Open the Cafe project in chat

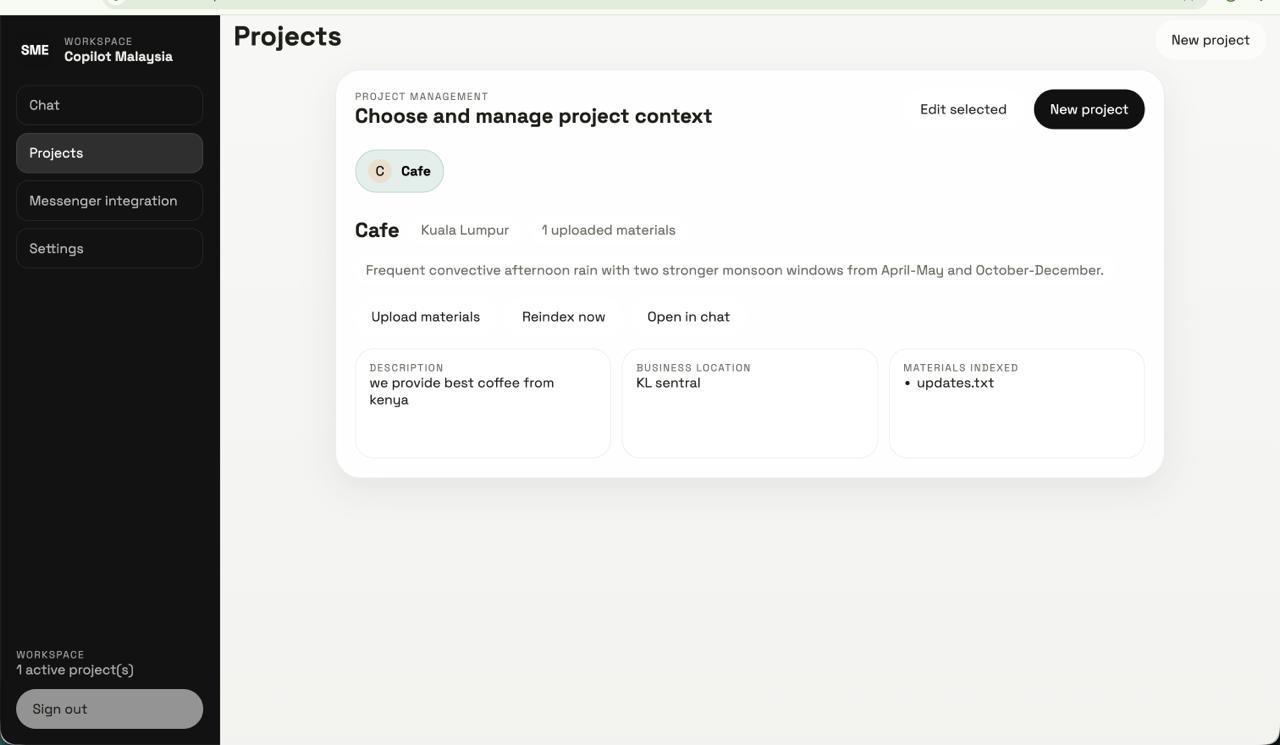pos(688,317)
